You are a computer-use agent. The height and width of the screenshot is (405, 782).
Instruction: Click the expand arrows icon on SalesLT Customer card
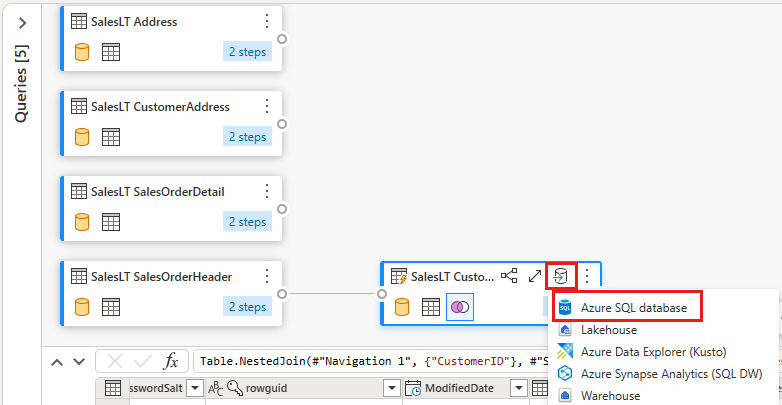click(535, 276)
